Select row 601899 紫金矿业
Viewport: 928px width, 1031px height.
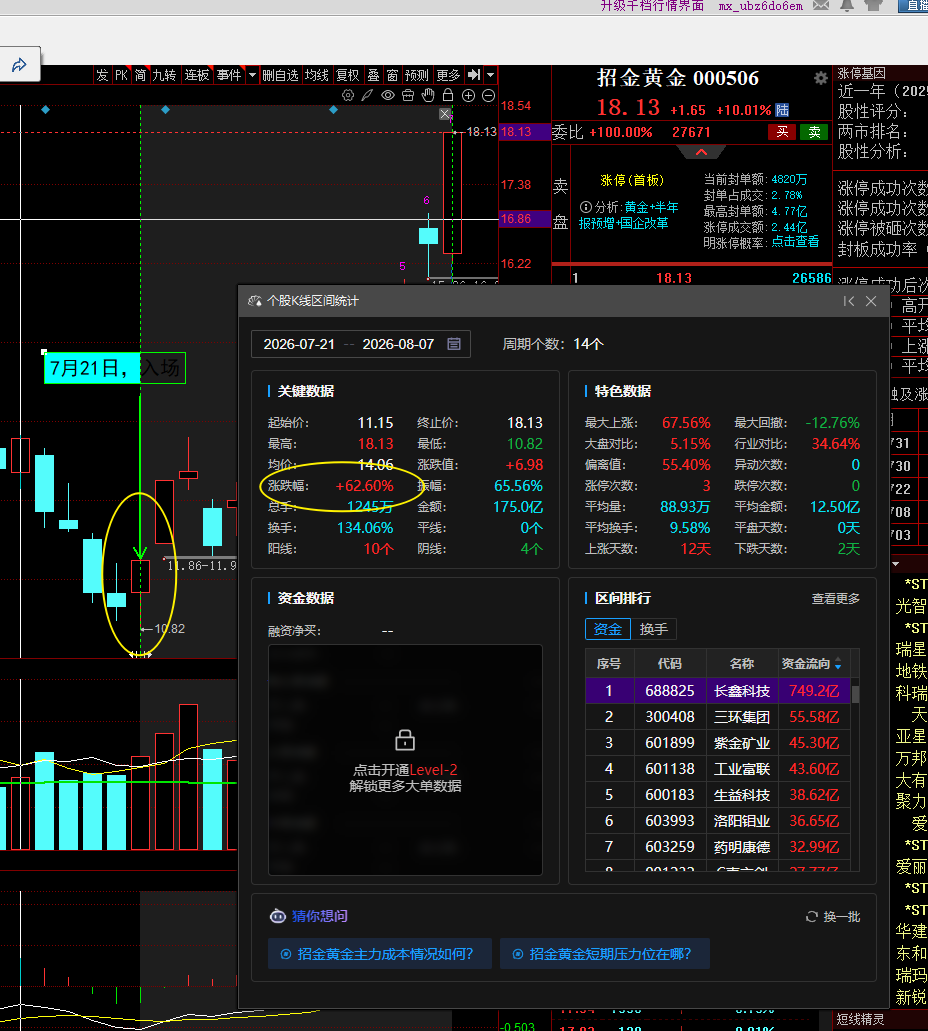pyautogui.click(x=718, y=743)
